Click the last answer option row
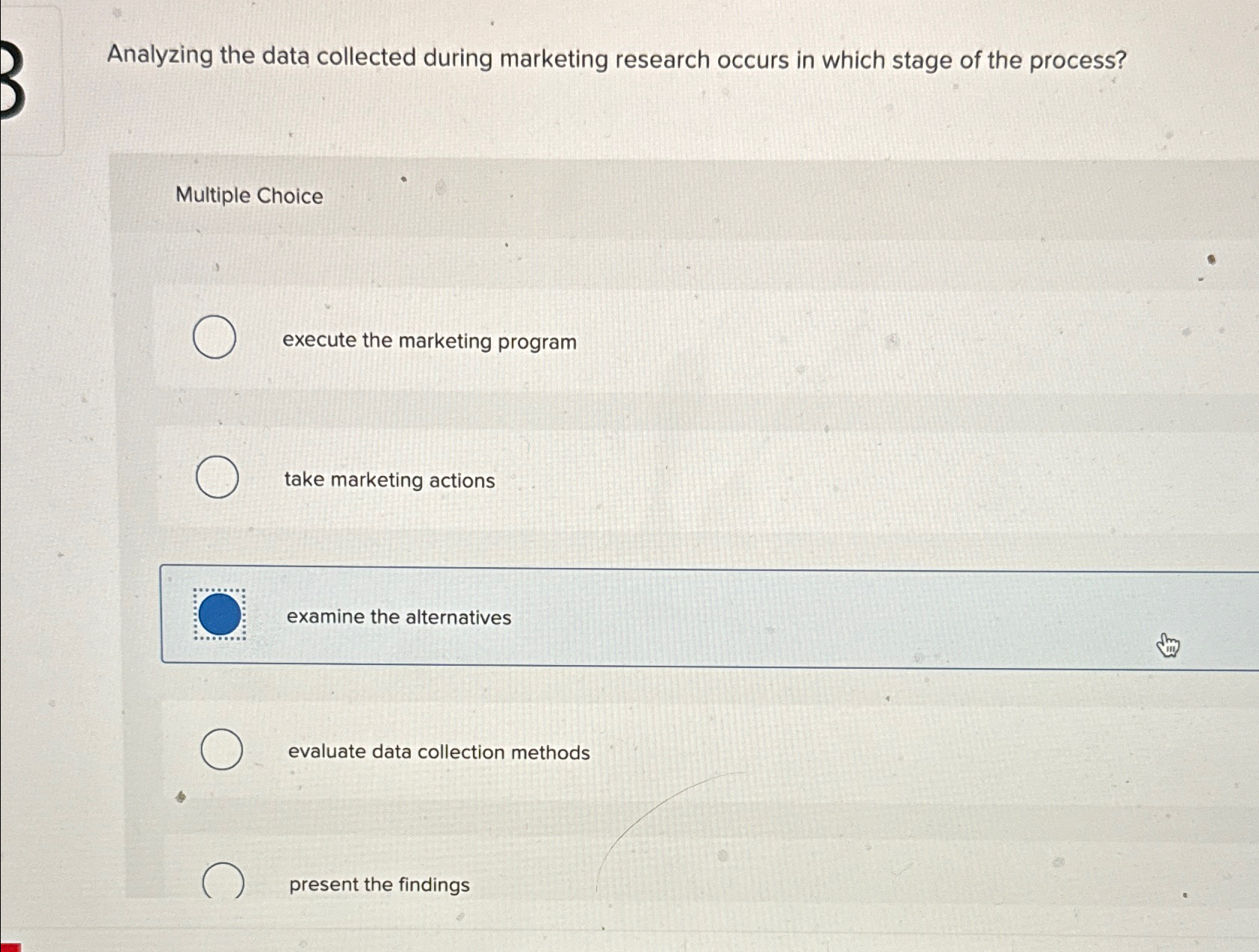 point(598,884)
